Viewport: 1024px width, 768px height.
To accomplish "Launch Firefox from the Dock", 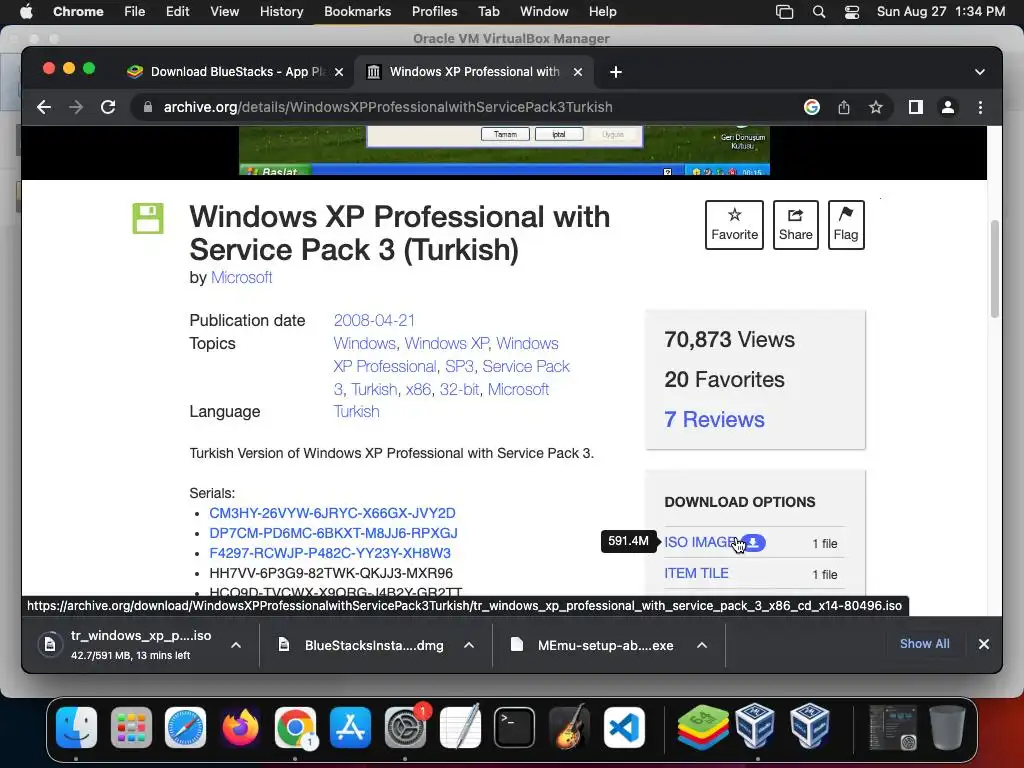I will 240,728.
